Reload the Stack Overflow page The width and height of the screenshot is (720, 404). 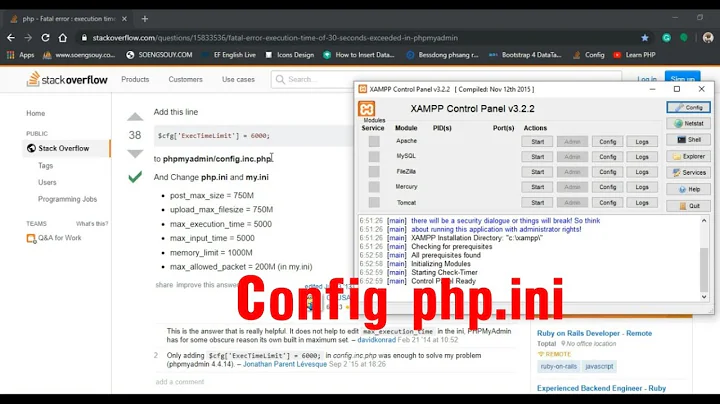pyautogui.click(x=45, y=38)
